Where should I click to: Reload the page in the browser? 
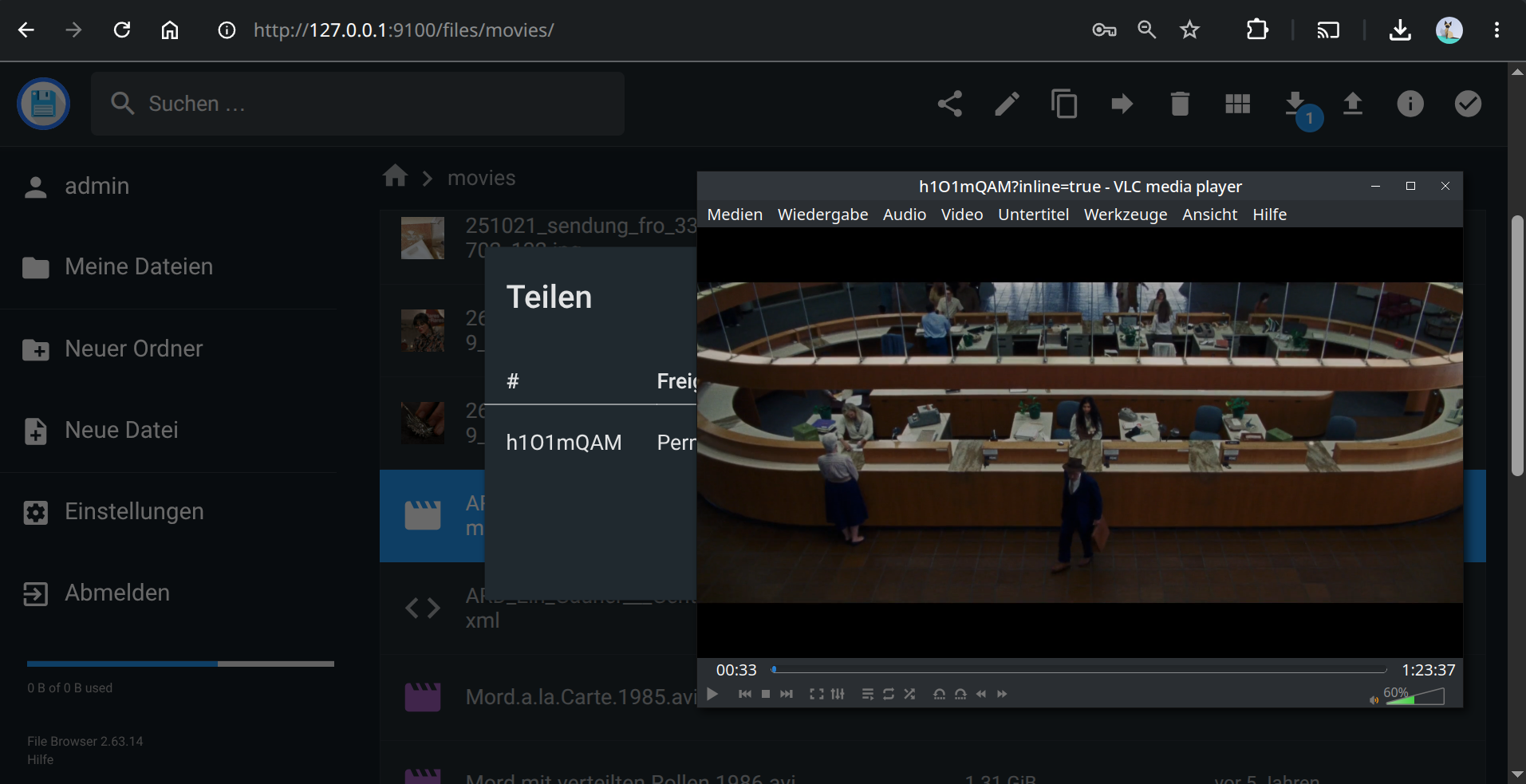click(x=122, y=30)
